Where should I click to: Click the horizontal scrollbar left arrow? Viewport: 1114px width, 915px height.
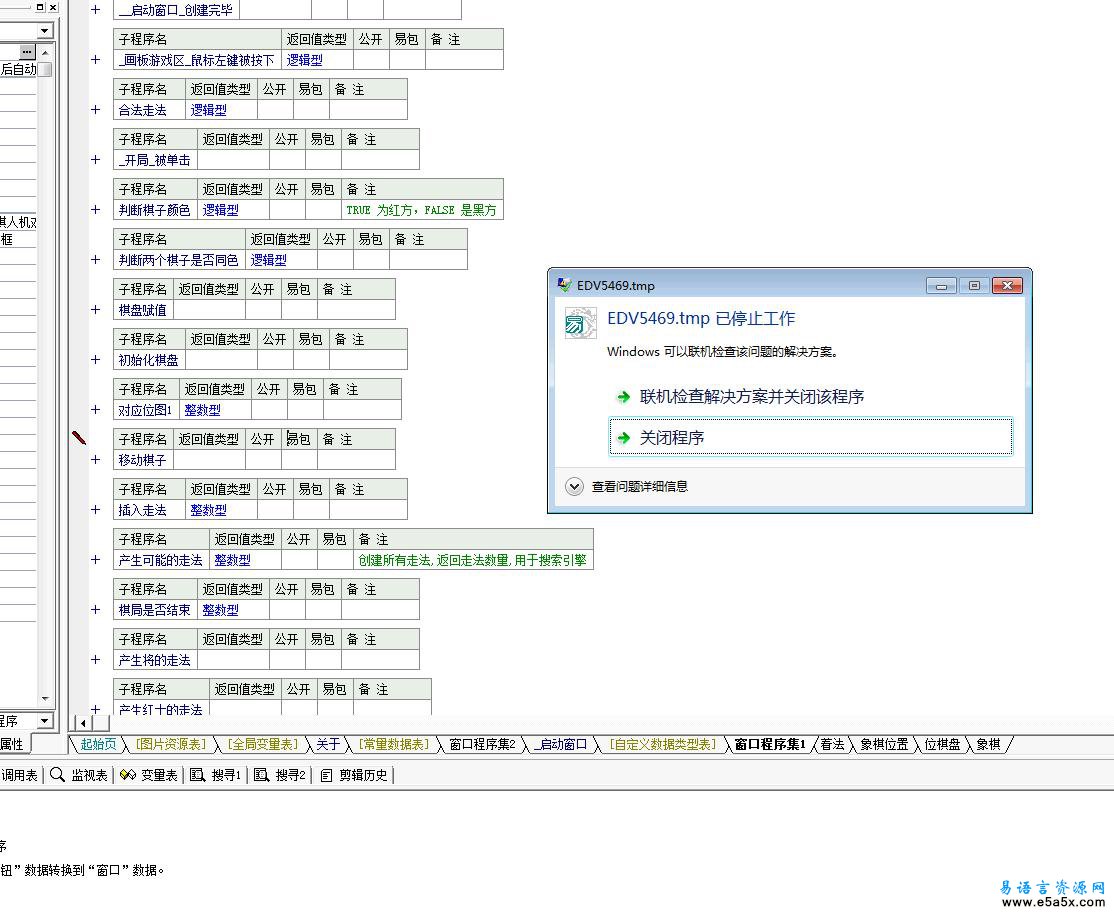pos(82,723)
